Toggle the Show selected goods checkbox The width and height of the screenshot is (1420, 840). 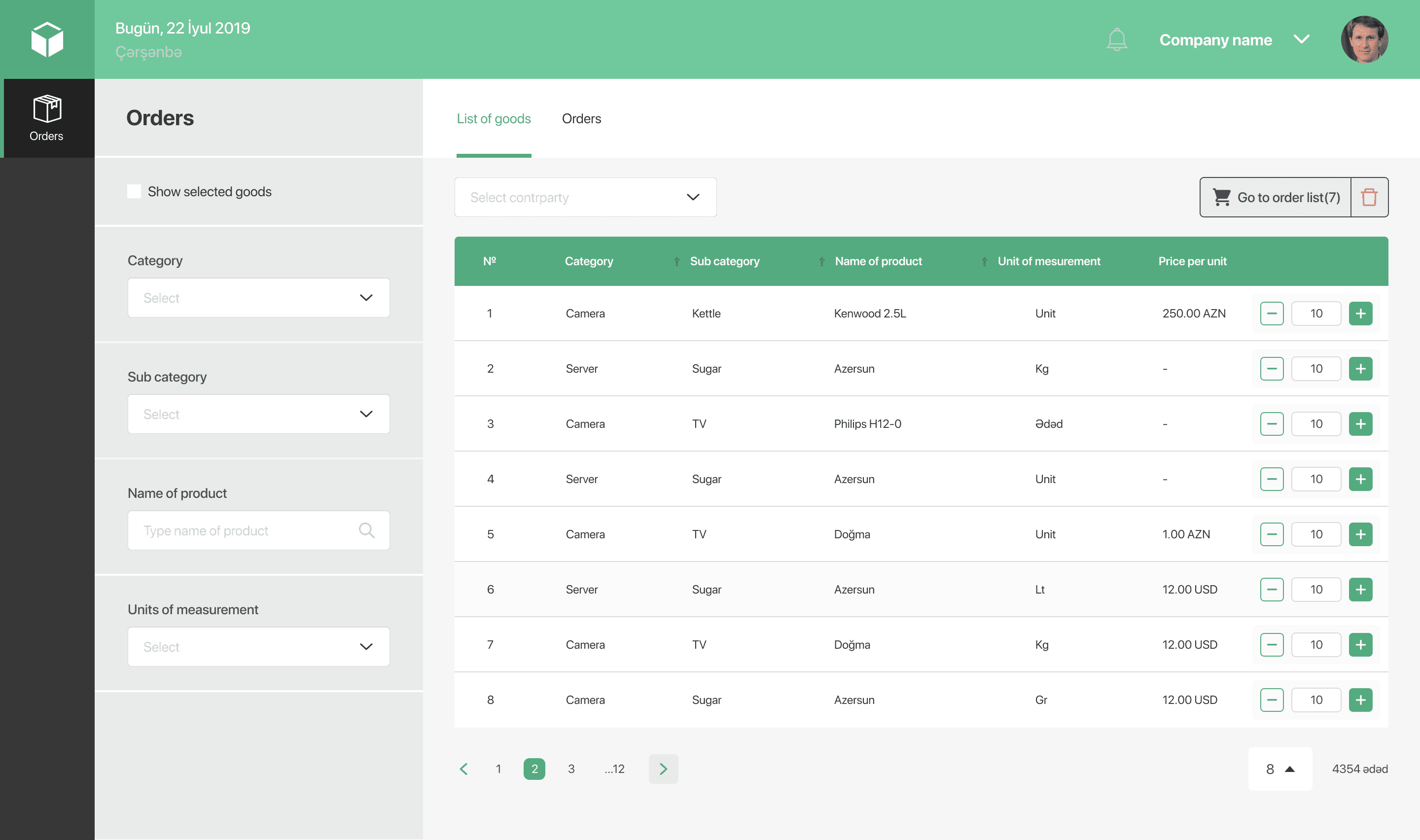click(133, 190)
